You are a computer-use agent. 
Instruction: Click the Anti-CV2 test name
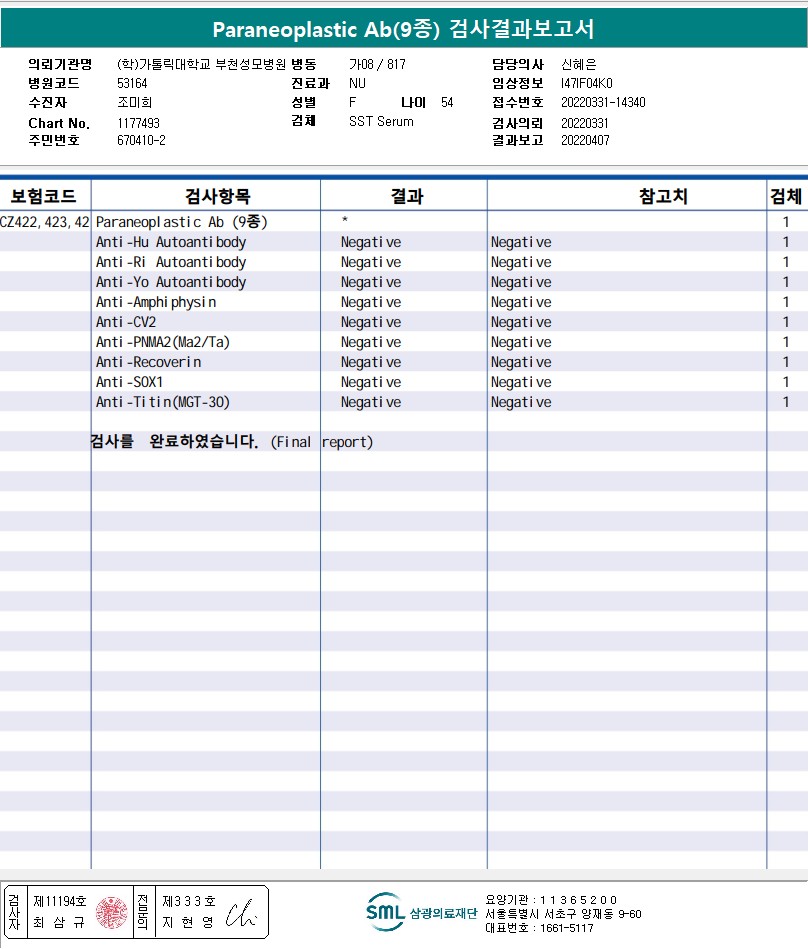tap(126, 322)
